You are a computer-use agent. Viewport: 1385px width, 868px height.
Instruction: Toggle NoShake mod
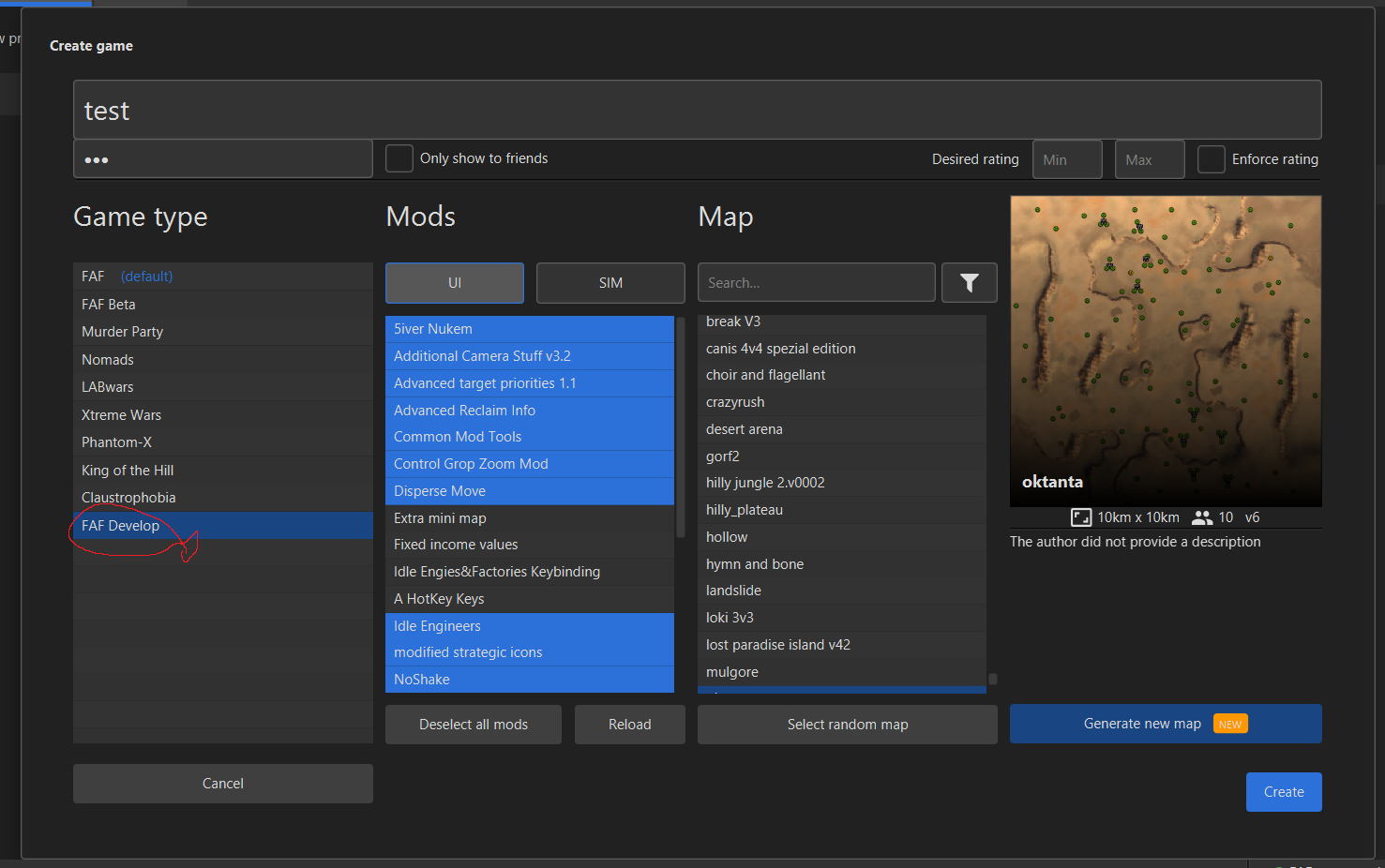530,680
